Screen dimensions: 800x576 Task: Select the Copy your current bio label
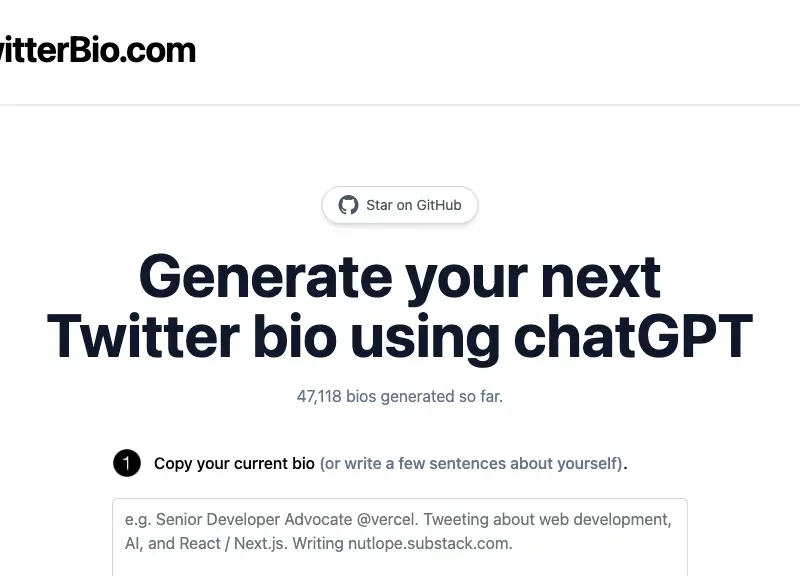pyautogui.click(x=232, y=463)
